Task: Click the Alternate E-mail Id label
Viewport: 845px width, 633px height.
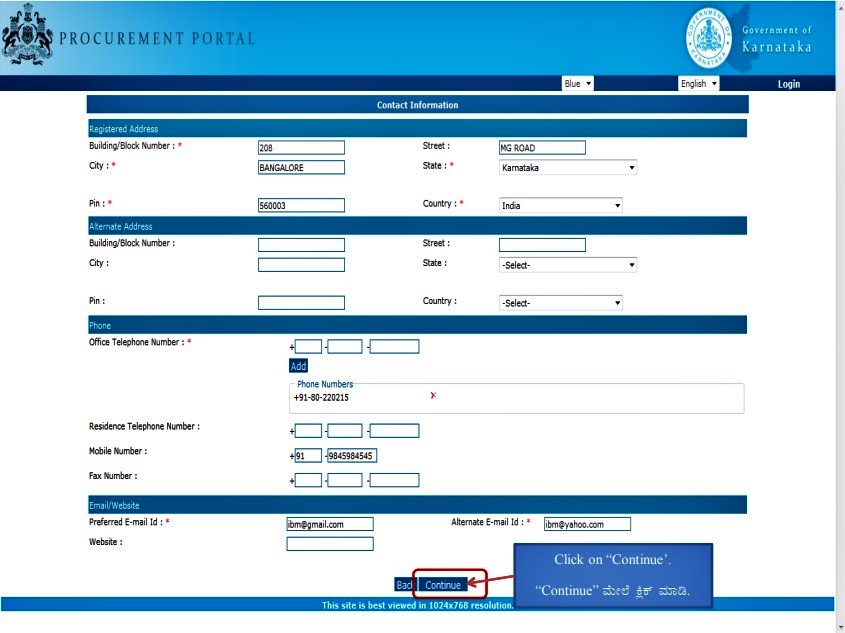Action: click(488, 522)
